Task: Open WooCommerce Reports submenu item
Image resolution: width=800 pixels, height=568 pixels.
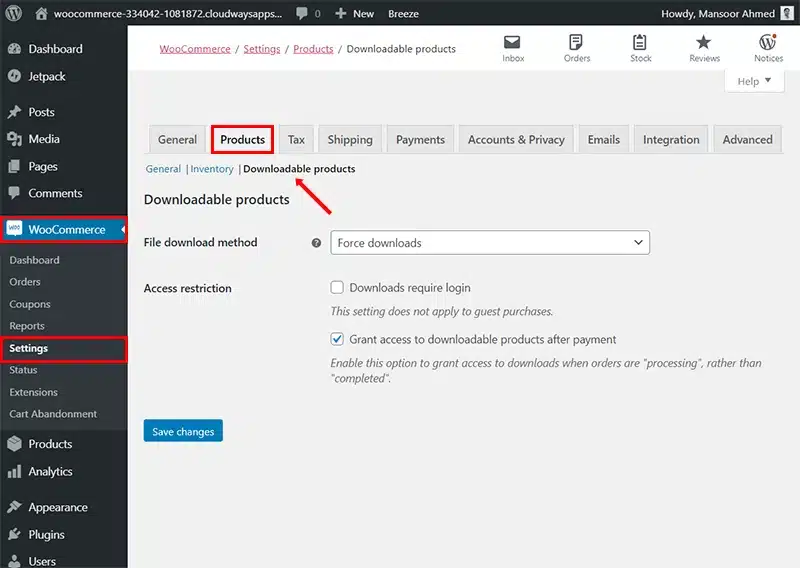Action: pyautogui.click(x=27, y=326)
